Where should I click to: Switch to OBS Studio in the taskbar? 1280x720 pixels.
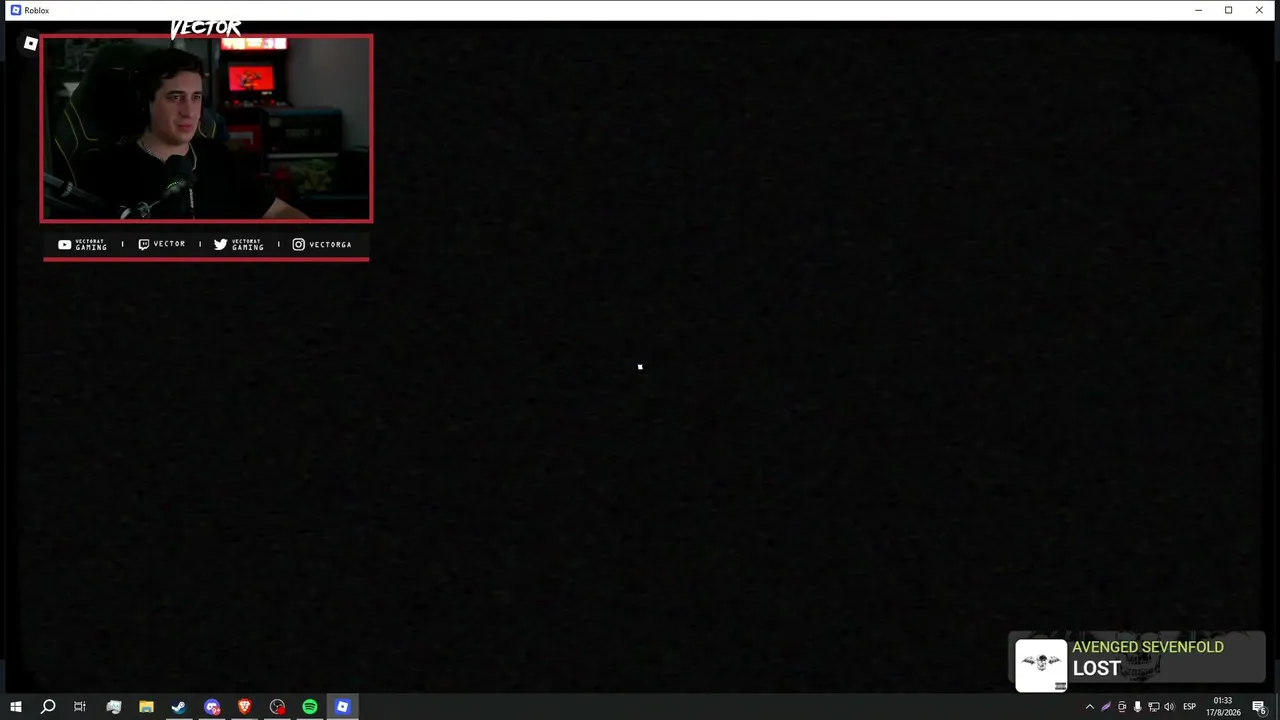[x=277, y=707]
